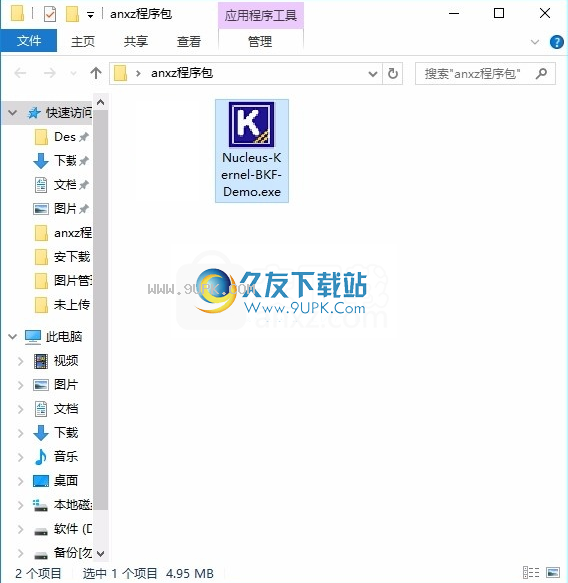Open the 本地磁 drive icon
Screen dimensions: 568x583
40,505
